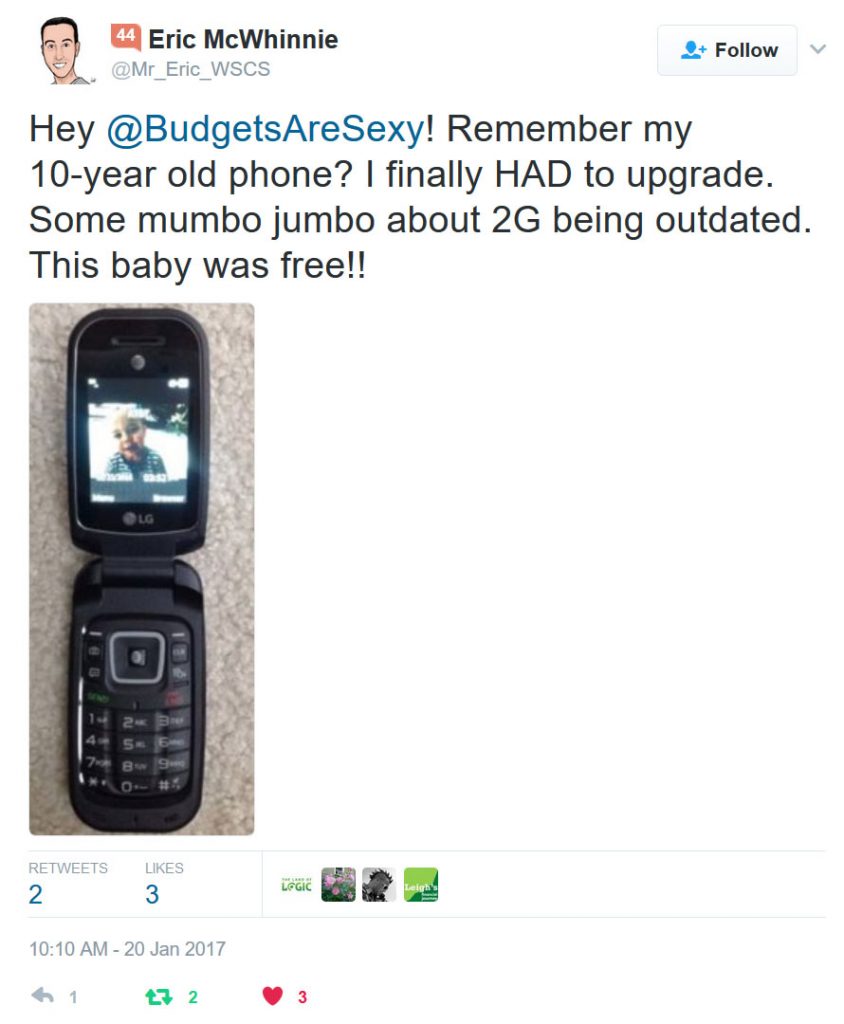Click the orange 44 badge icon

tap(125, 37)
